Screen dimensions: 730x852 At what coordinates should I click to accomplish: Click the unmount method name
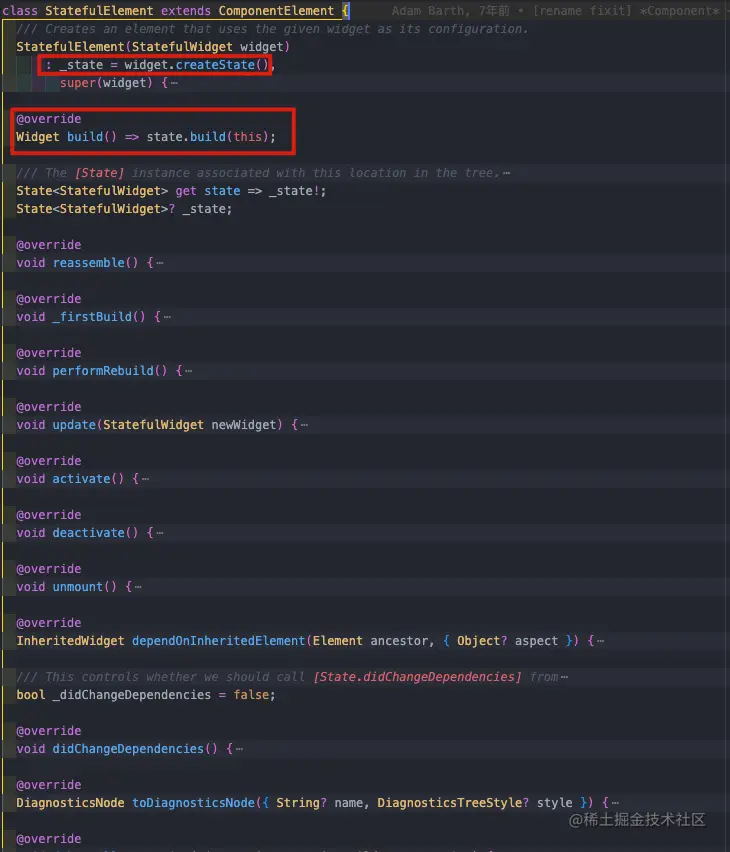pyautogui.click(x=78, y=587)
